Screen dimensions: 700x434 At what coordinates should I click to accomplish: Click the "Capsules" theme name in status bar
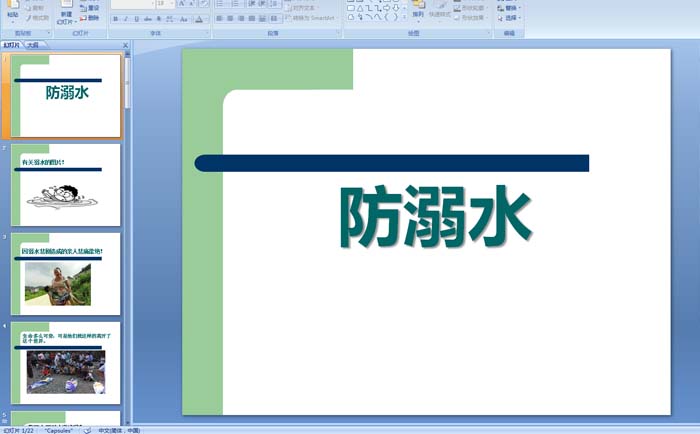[x=58, y=431]
